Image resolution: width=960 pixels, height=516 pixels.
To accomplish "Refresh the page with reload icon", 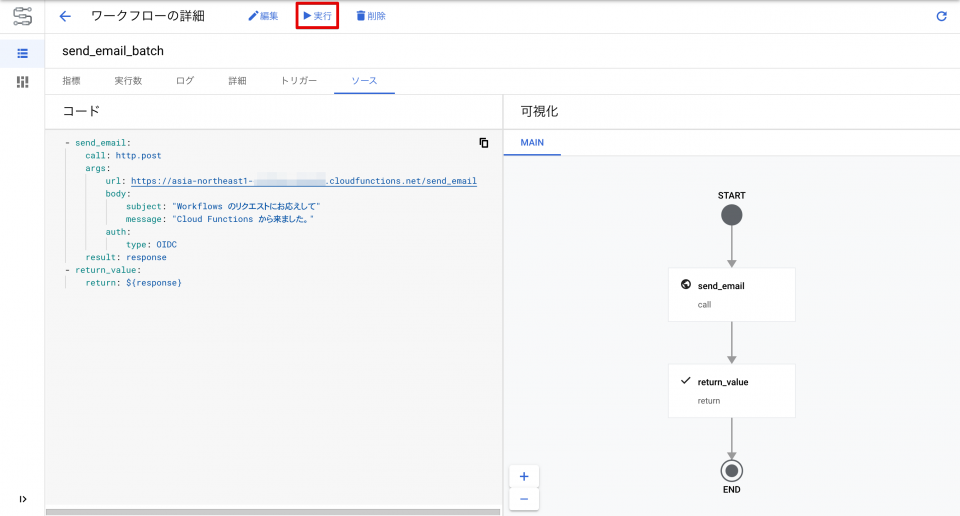I will click(x=942, y=17).
